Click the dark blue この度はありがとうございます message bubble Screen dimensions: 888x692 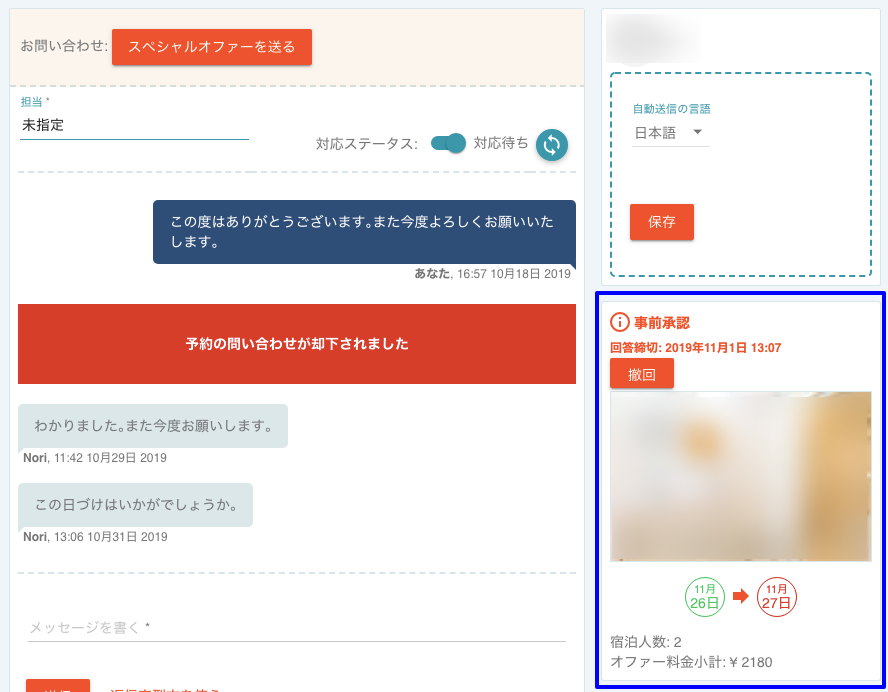coord(364,232)
